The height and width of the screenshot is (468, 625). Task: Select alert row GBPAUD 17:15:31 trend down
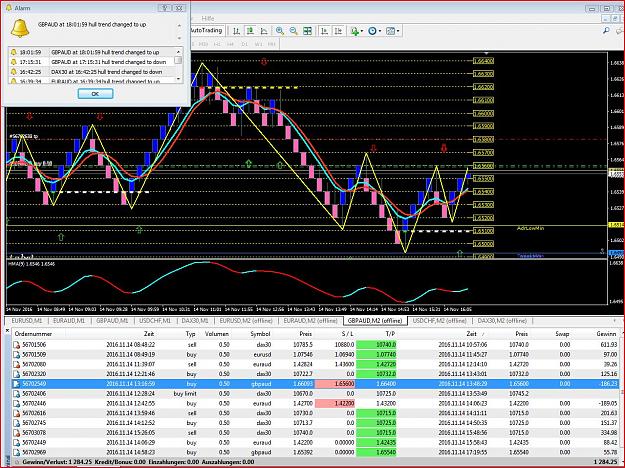pyautogui.click(x=91, y=62)
